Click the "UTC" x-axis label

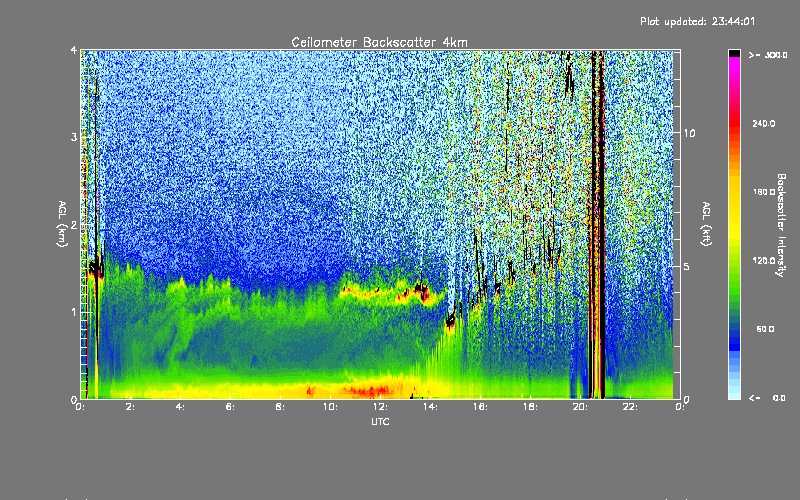click(x=380, y=421)
